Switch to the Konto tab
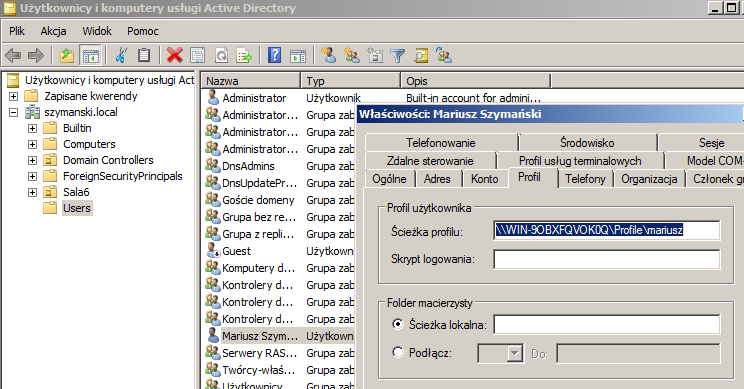This screenshot has width=744, height=389. tap(484, 179)
